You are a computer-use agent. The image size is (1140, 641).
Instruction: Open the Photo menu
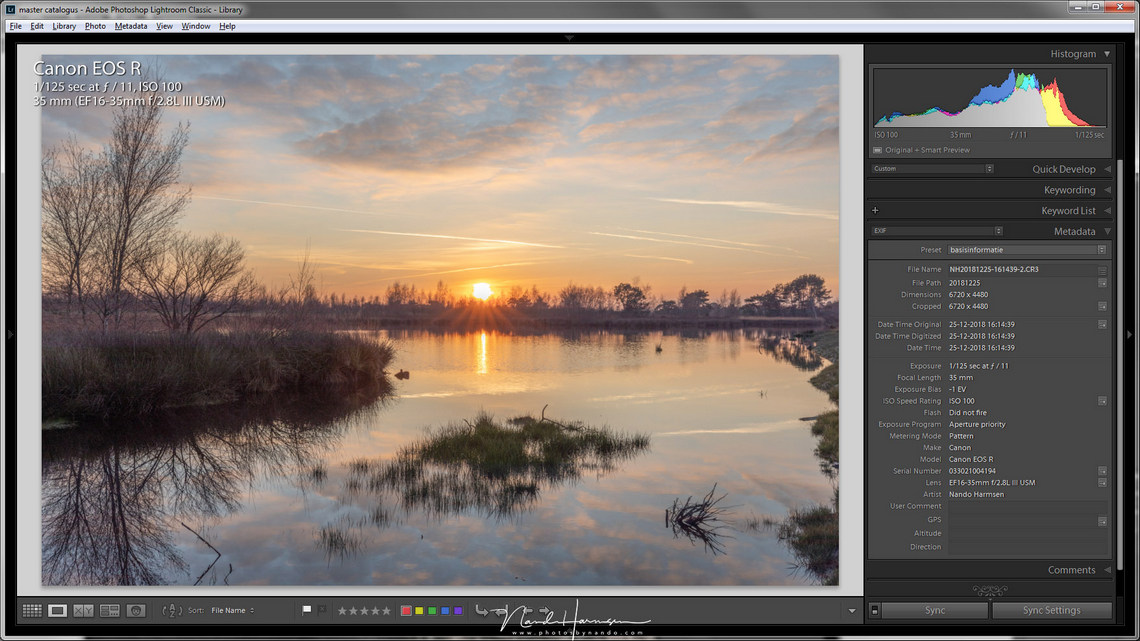pyautogui.click(x=95, y=26)
